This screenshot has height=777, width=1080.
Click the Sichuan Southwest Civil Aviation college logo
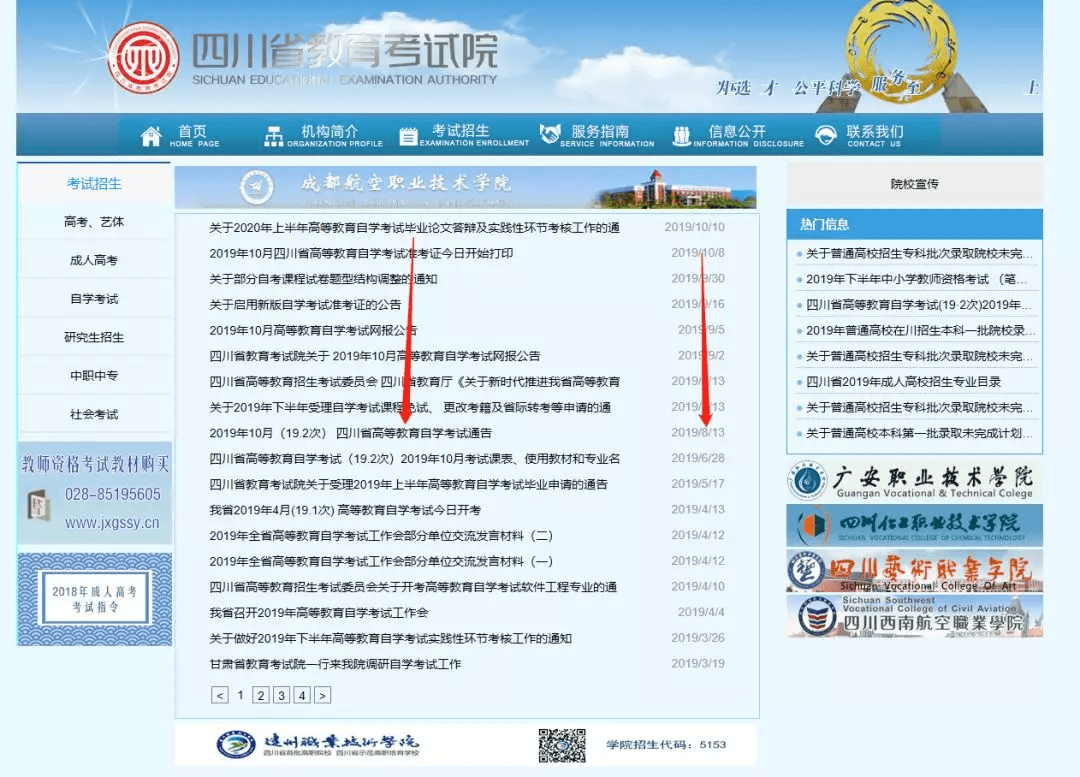point(913,617)
